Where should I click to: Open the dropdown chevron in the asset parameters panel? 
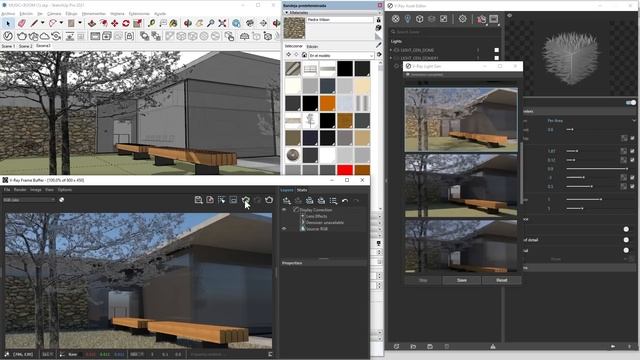(633, 121)
